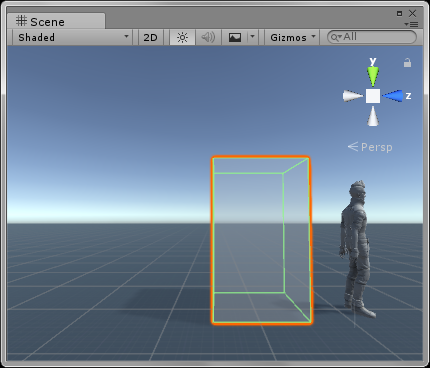Toggle scene lighting sun icon
The height and width of the screenshot is (368, 430).
coord(182,37)
